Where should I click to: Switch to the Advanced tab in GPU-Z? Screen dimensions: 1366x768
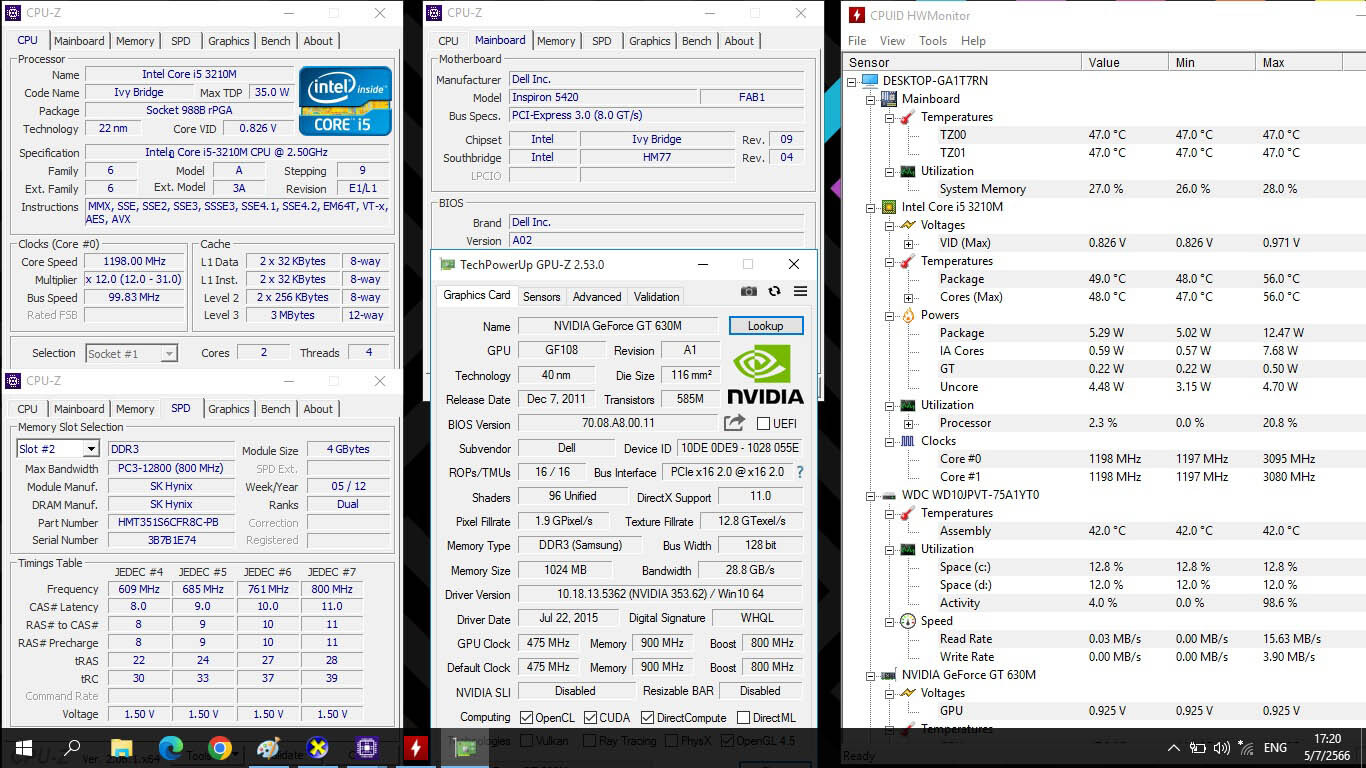click(597, 297)
